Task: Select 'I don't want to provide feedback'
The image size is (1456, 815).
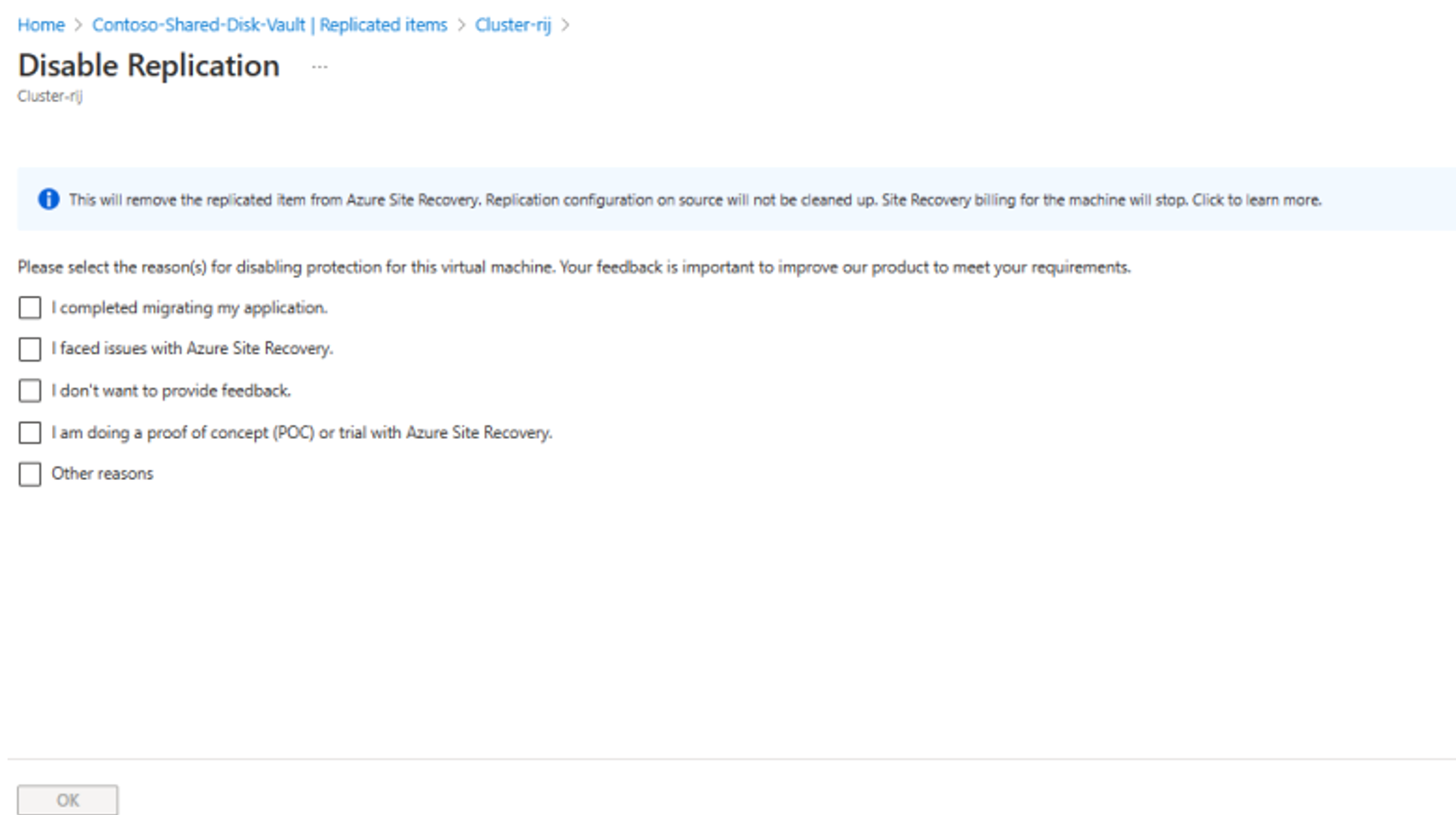Action: pyautogui.click(x=29, y=390)
